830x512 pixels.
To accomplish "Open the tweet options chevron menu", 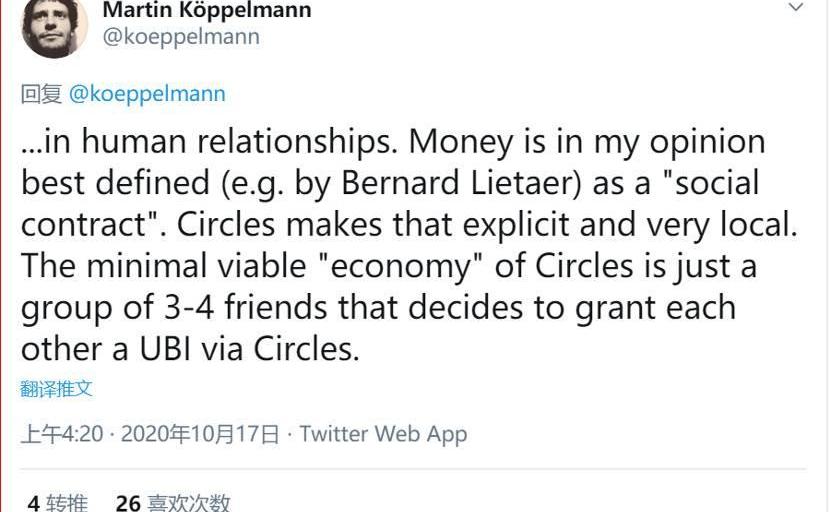I will 796,8.
